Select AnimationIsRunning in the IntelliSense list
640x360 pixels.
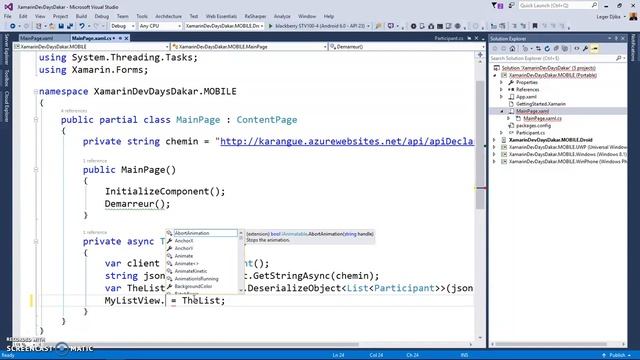click(196, 279)
